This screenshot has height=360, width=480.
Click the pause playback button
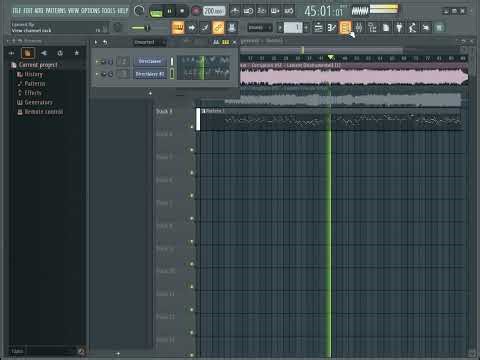[170, 11]
